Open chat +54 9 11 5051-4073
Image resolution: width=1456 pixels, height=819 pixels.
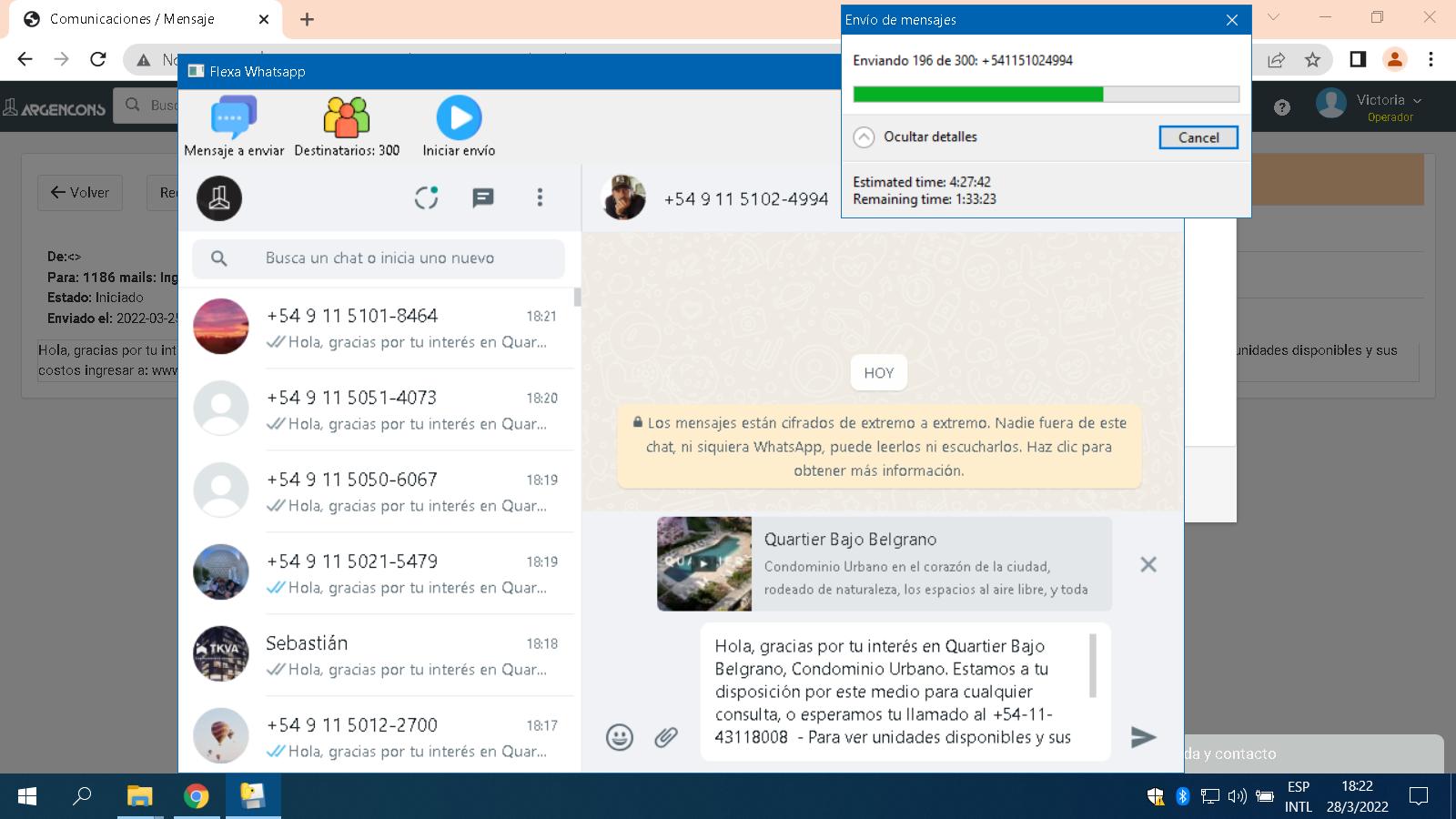pos(377,409)
